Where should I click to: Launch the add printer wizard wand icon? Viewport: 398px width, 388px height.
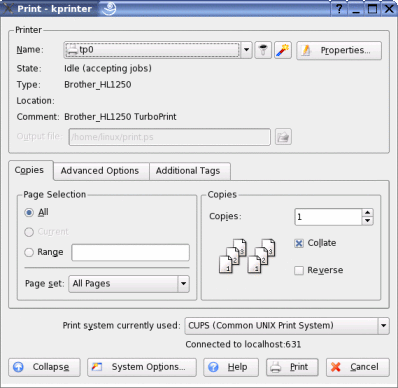283,50
